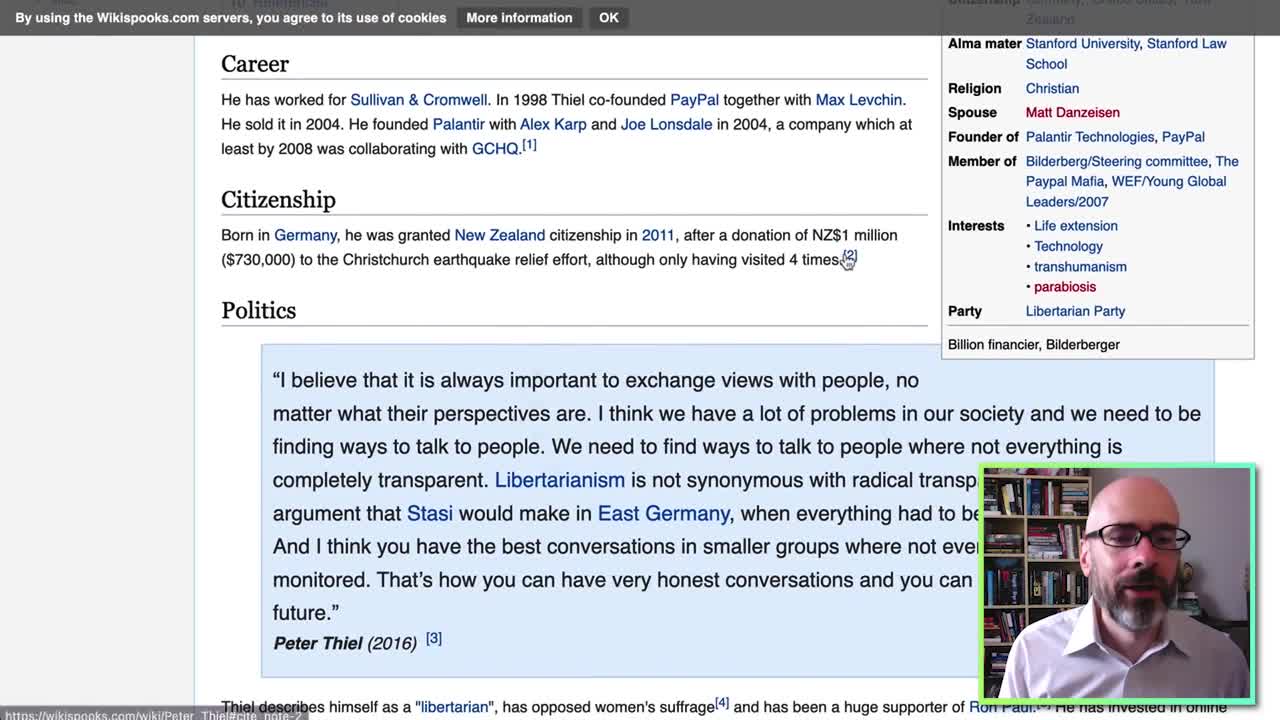Open the Christian religion link
The image size is (1280, 720).
click(1052, 88)
